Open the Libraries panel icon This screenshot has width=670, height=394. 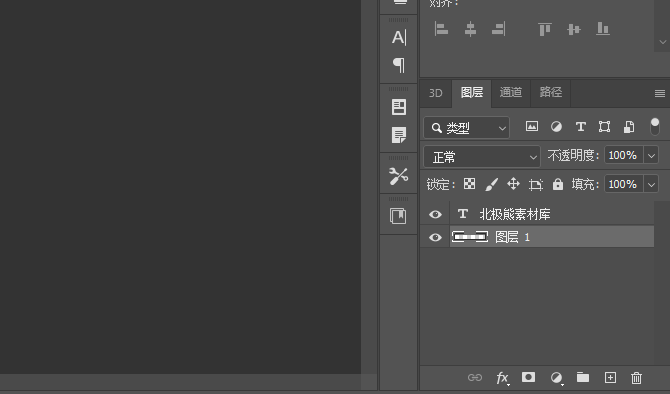tap(398, 216)
